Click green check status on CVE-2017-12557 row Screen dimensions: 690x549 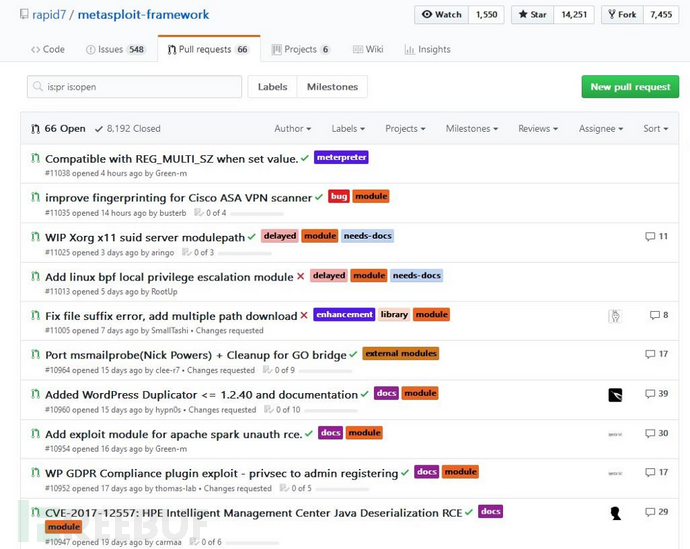(x=469, y=512)
